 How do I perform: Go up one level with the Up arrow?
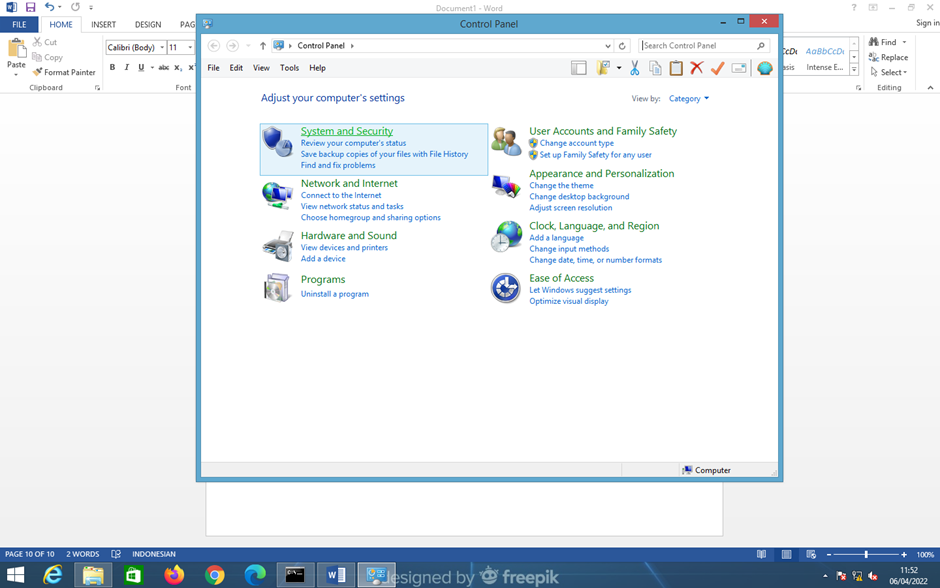(263, 46)
